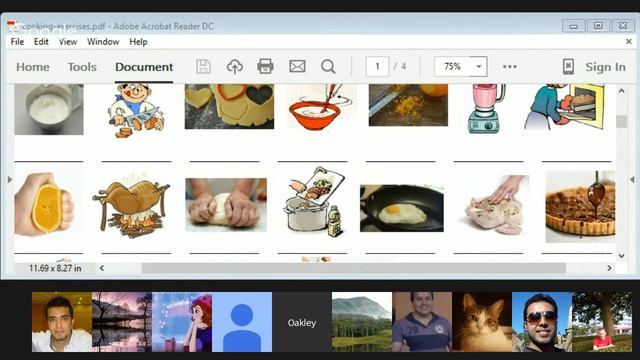Click the Save file icon
Viewport: 640px width, 360px height.
[203, 66]
